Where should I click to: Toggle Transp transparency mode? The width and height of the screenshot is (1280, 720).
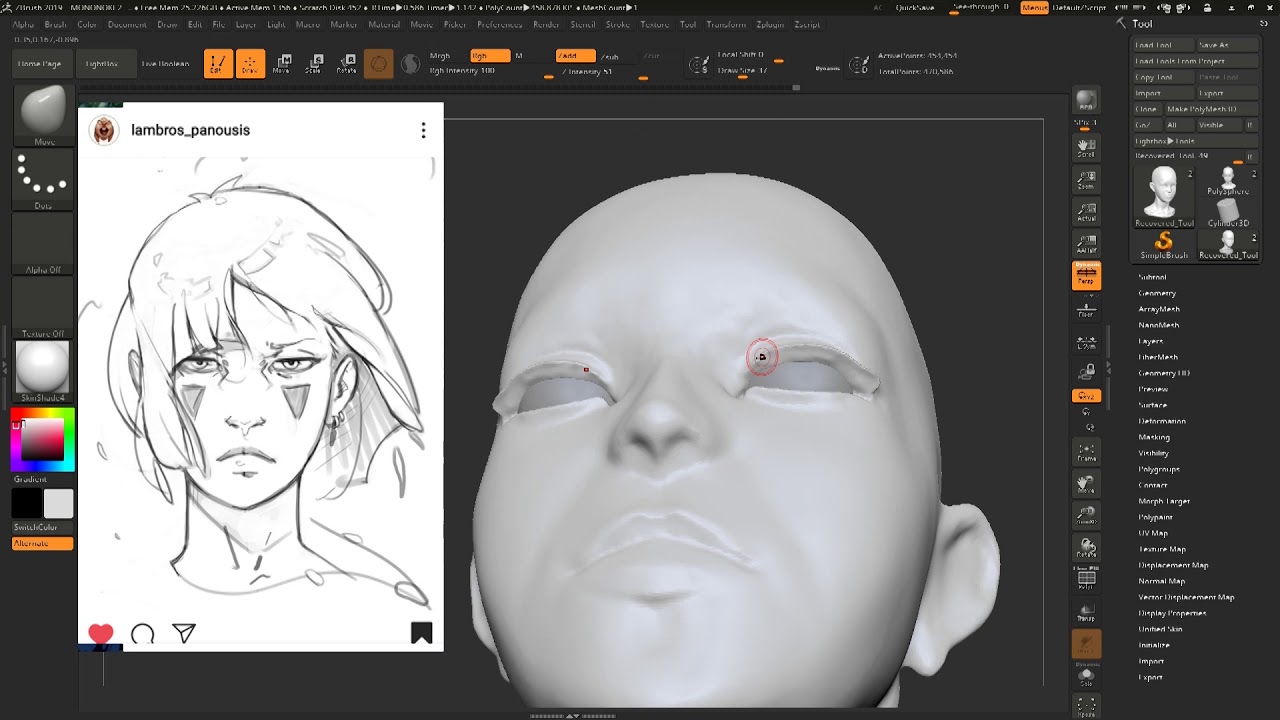click(x=1086, y=612)
